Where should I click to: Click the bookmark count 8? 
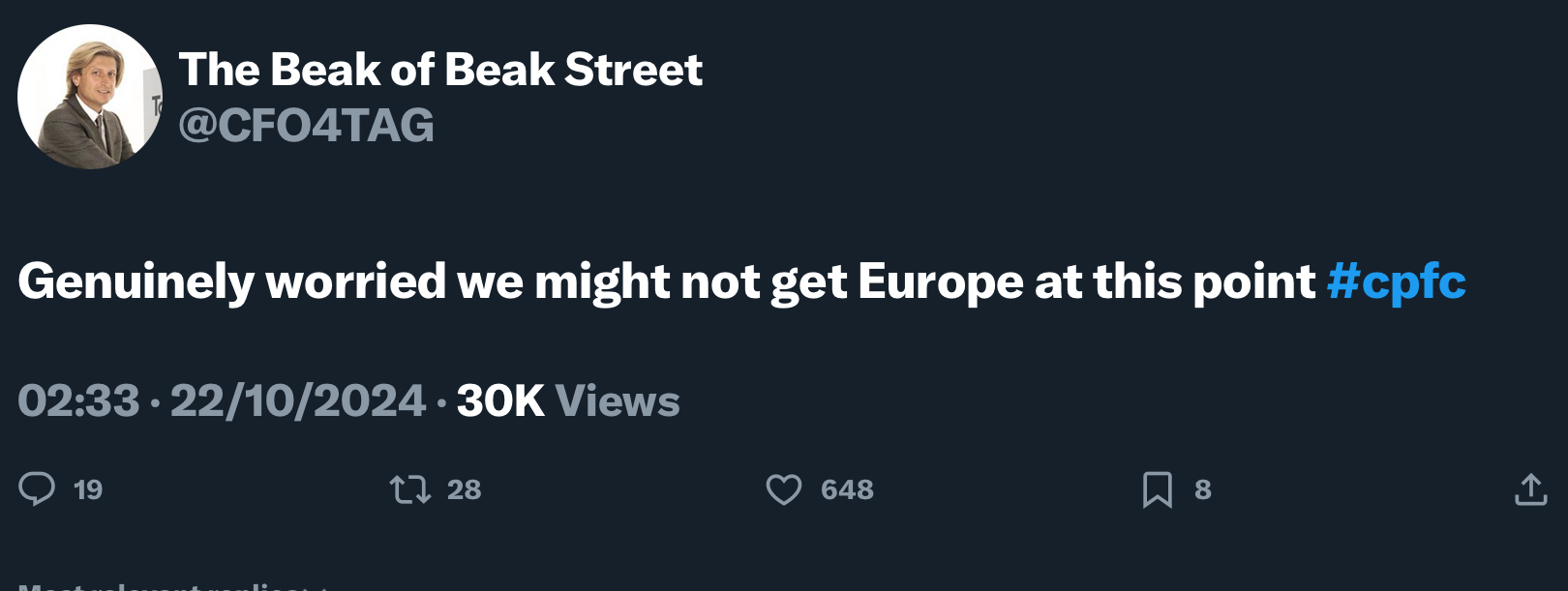1203,490
